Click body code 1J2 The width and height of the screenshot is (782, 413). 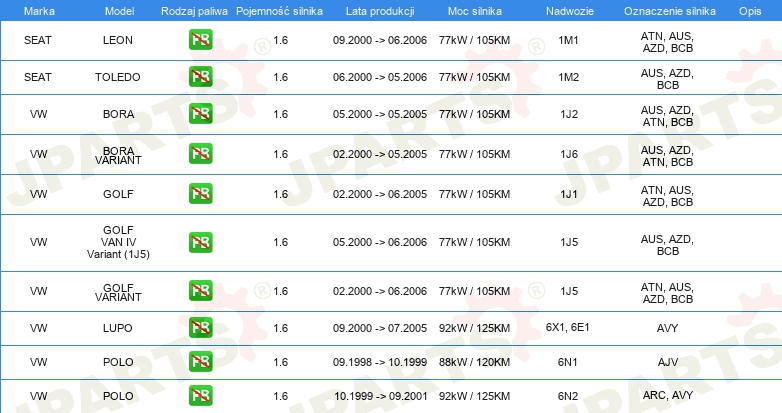click(x=569, y=114)
